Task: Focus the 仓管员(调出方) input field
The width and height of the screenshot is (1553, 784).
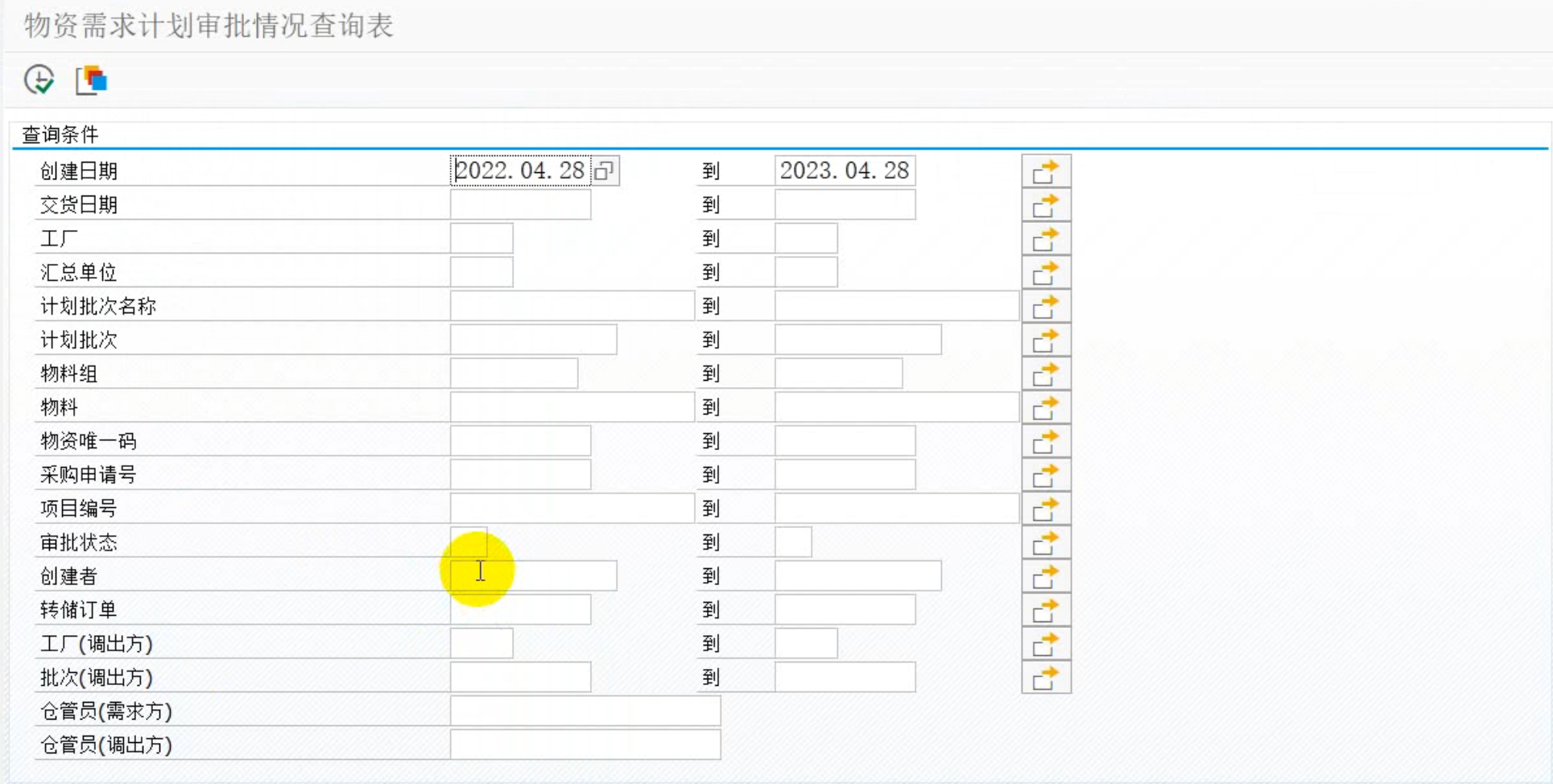Action: coord(584,745)
